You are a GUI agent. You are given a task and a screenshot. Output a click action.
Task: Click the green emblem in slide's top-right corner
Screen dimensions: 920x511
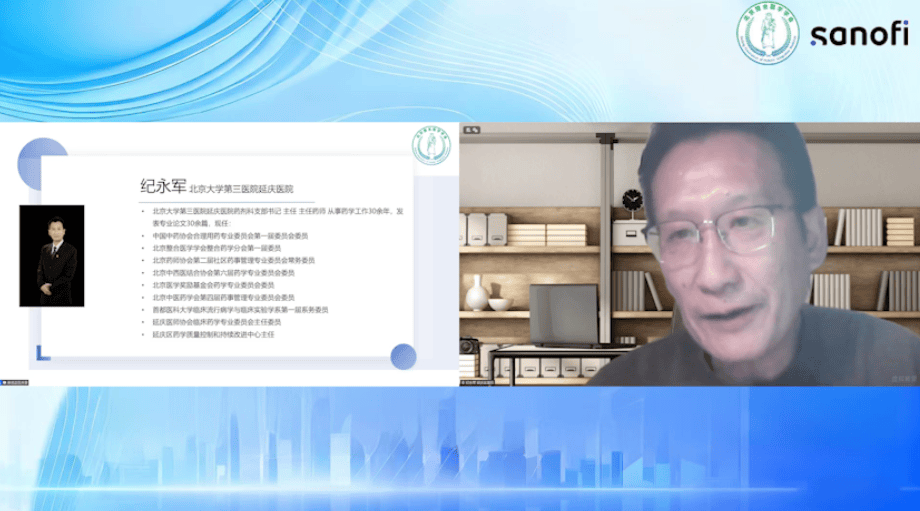click(x=431, y=146)
